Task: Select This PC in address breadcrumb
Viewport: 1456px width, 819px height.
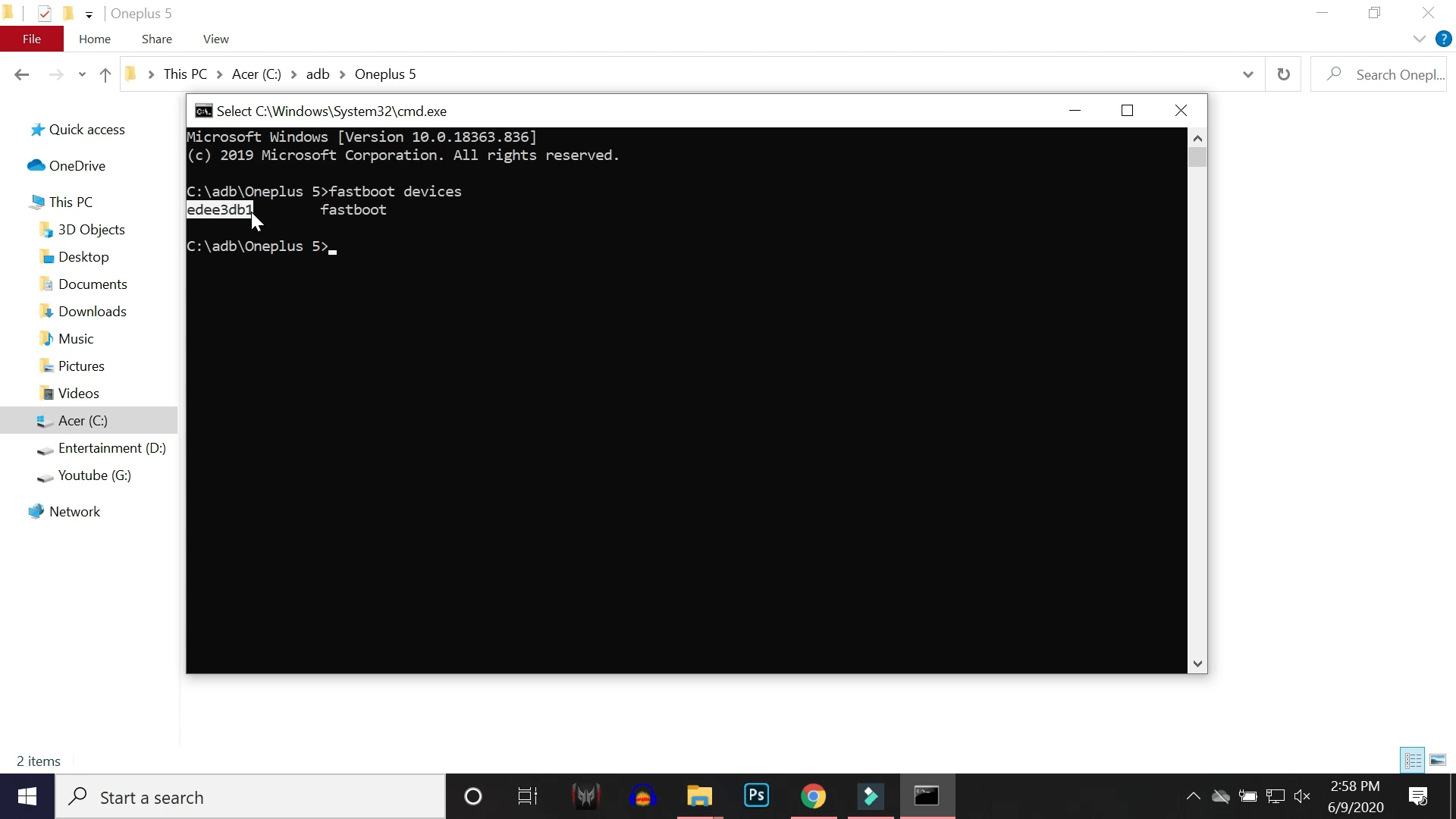Action: (185, 74)
